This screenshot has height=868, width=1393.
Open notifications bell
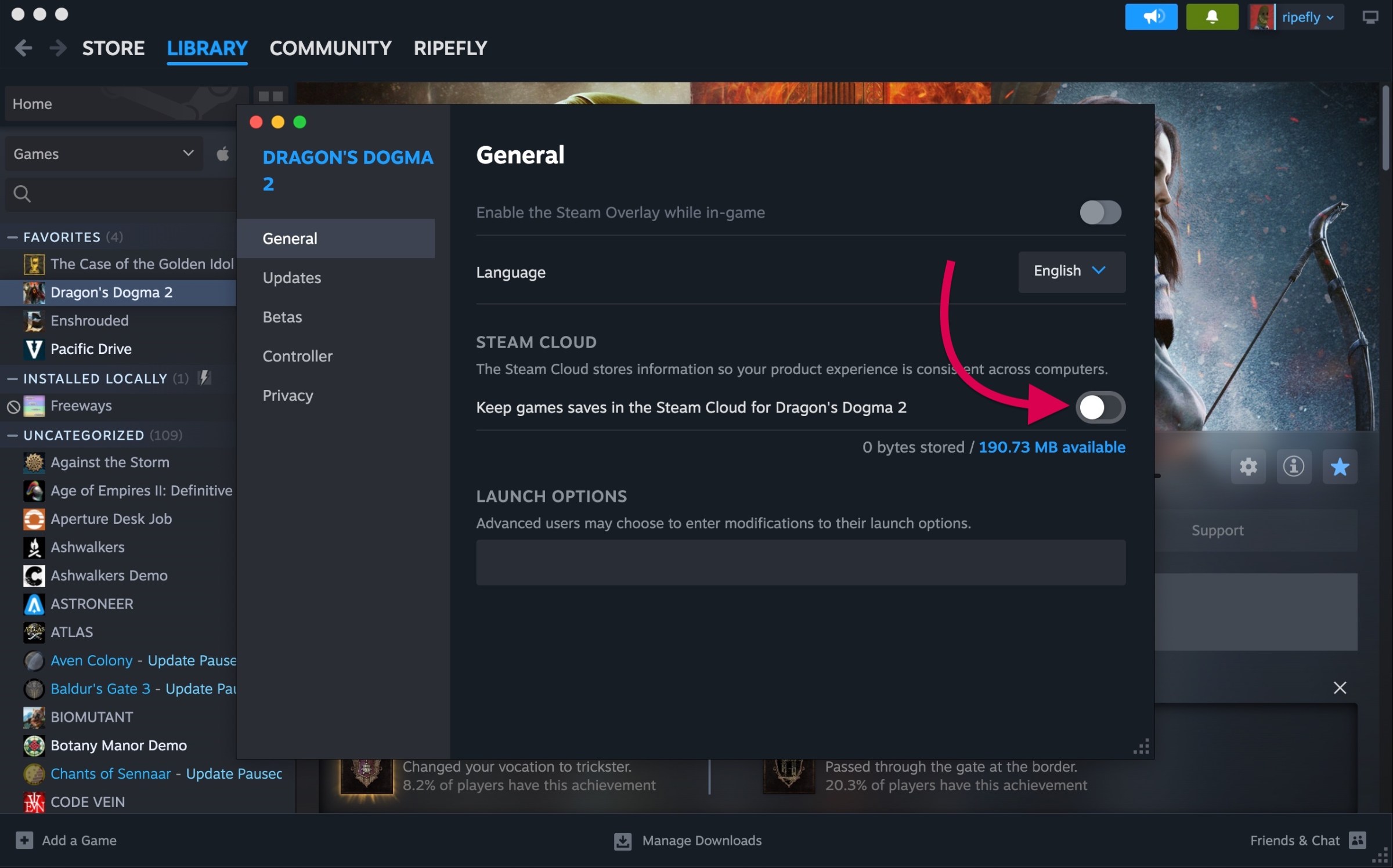[x=1212, y=17]
